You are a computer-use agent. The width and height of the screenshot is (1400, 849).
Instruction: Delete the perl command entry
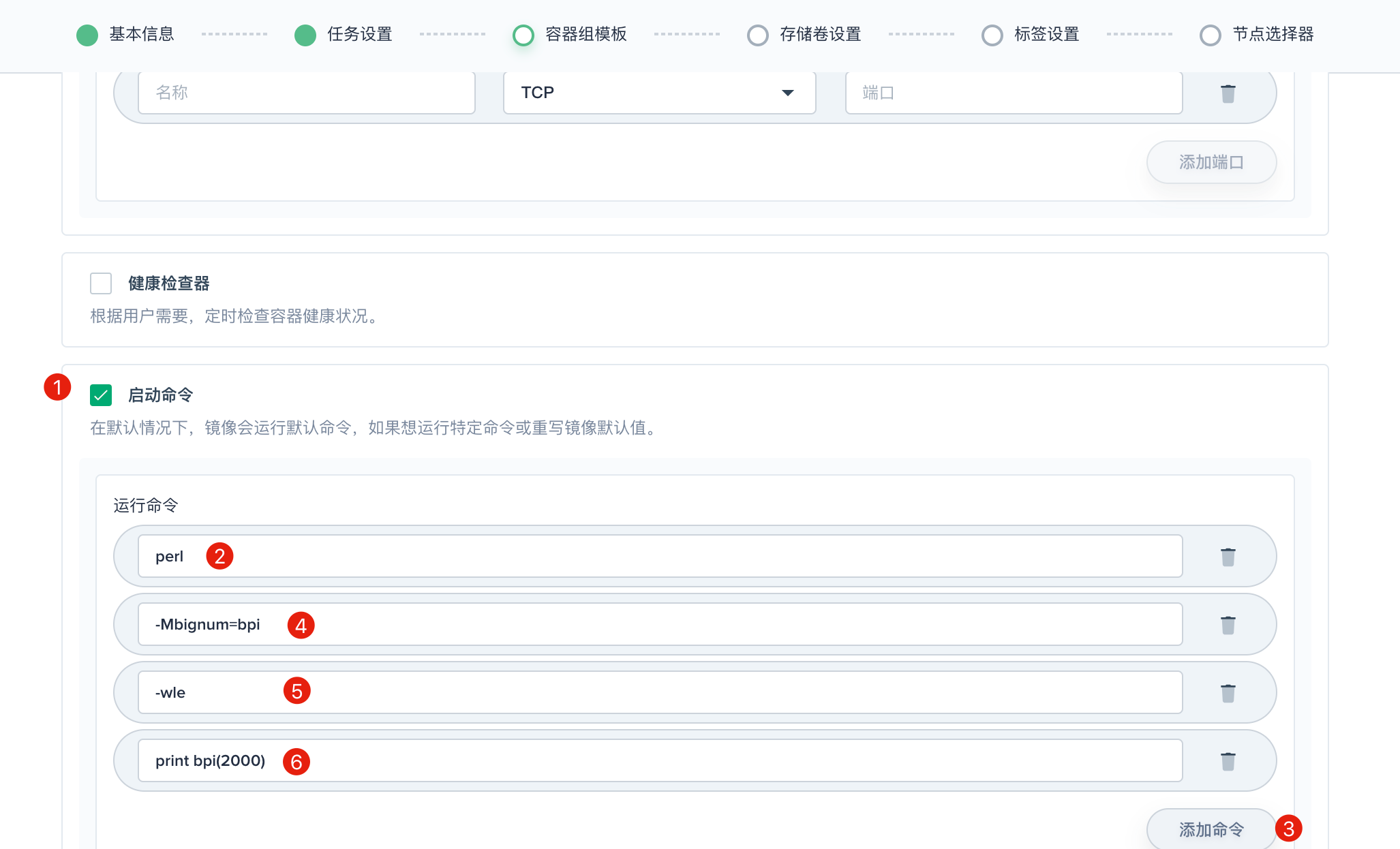pos(1228,557)
